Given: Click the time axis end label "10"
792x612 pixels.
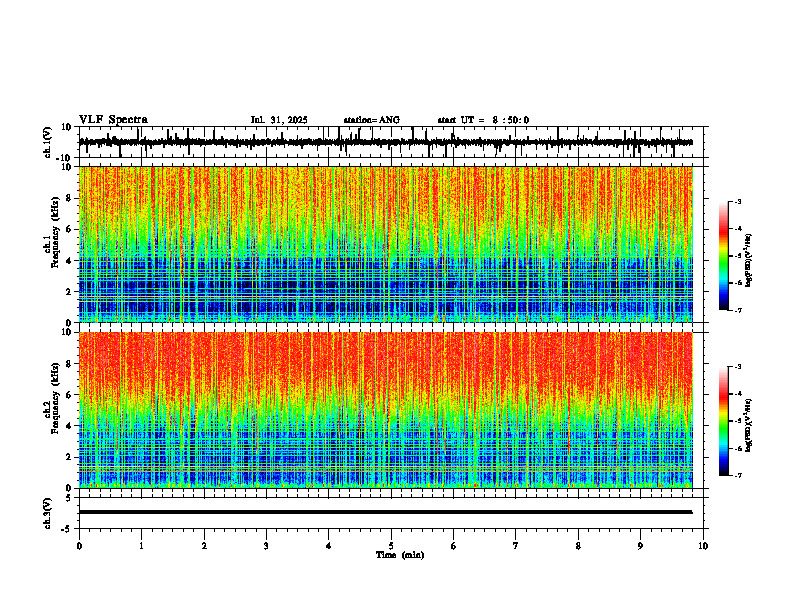Looking at the screenshot, I should pos(703,546).
